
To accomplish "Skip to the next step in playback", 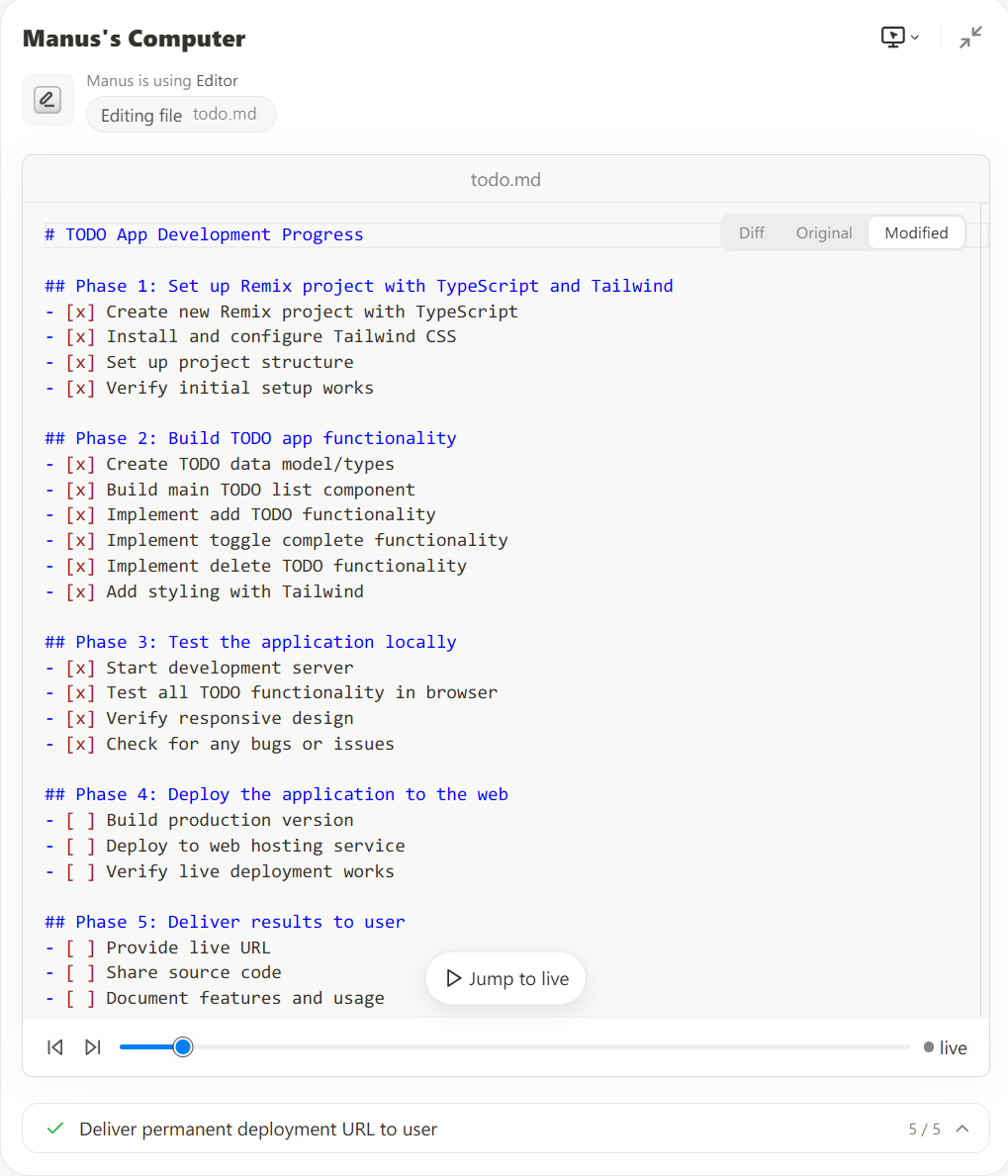I will pyautogui.click(x=93, y=1047).
